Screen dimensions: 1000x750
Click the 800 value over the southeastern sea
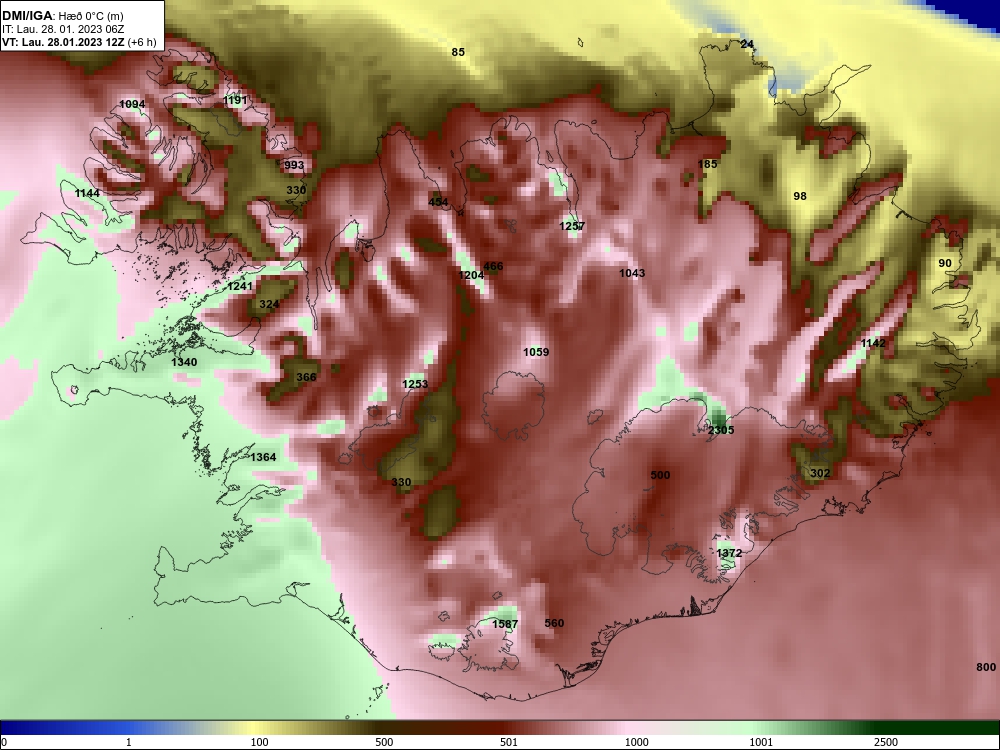click(985, 667)
